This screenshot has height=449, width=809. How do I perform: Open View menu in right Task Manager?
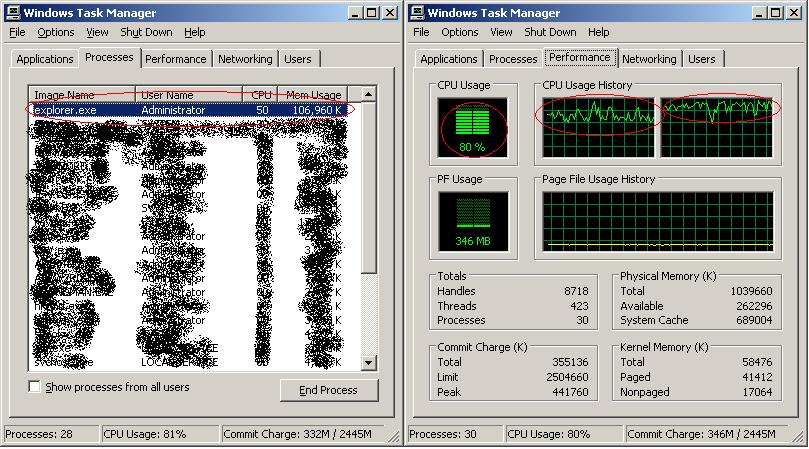pyautogui.click(x=501, y=32)
